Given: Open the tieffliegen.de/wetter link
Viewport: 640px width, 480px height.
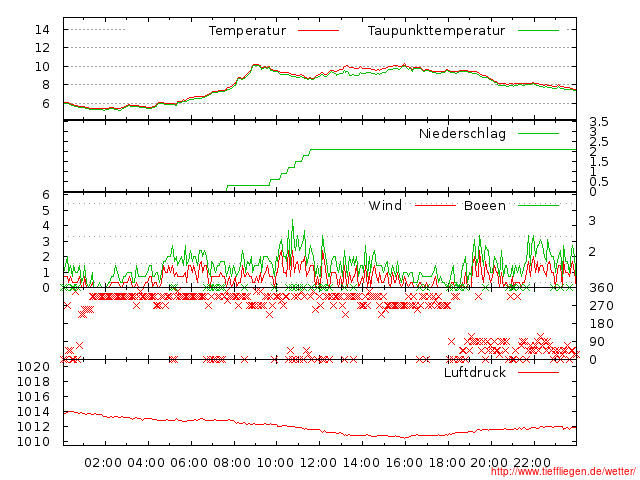Looking at the screenshot, I should click(x=563, y=471).
